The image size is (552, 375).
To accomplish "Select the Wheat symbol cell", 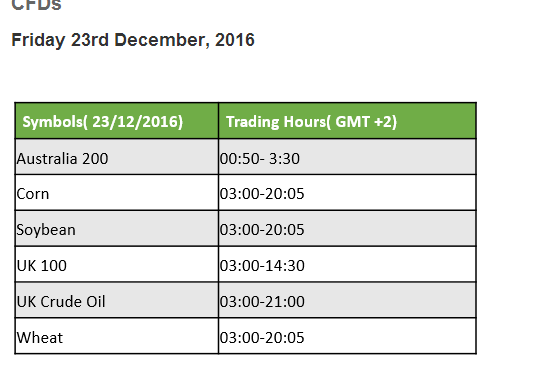I will click(117, 336).
